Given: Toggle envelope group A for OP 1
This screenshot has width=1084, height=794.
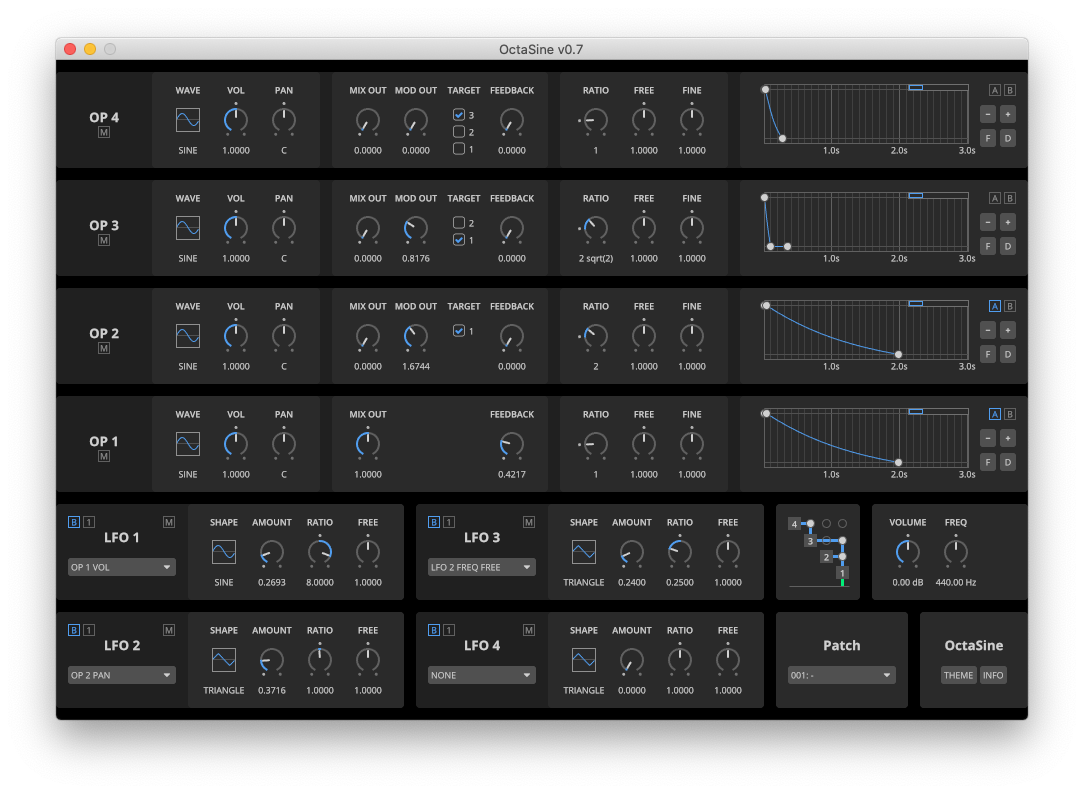Looking at the screenshot, I should [994, 415].
